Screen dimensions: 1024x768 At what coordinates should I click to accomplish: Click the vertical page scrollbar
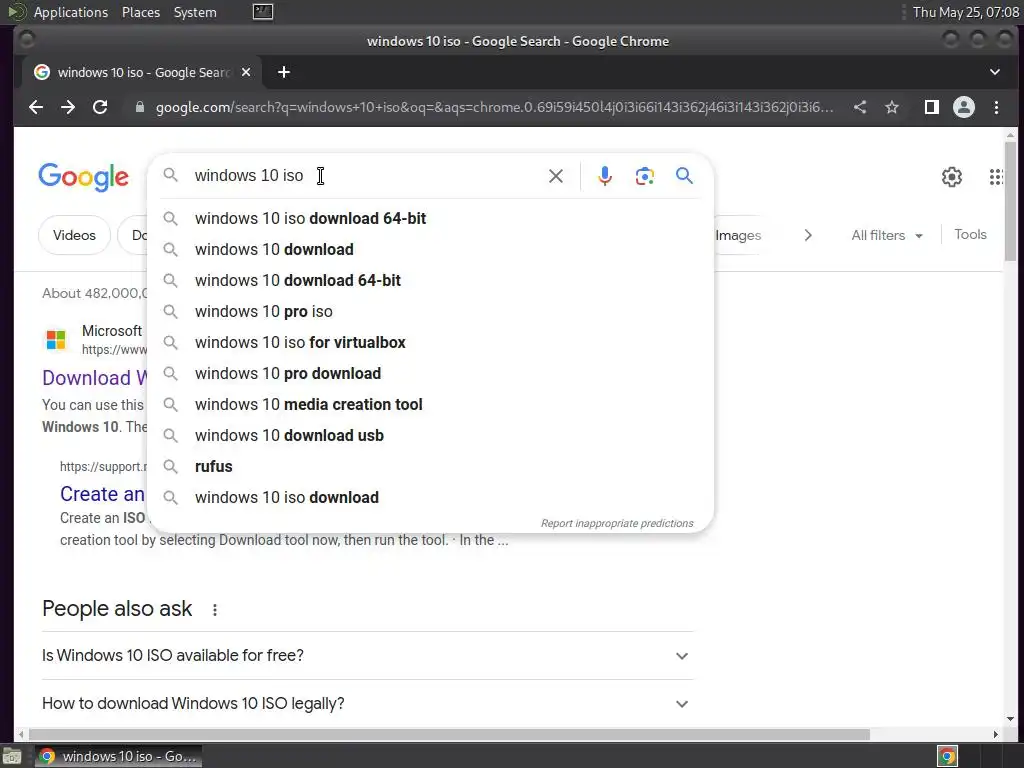point(1010,200)
